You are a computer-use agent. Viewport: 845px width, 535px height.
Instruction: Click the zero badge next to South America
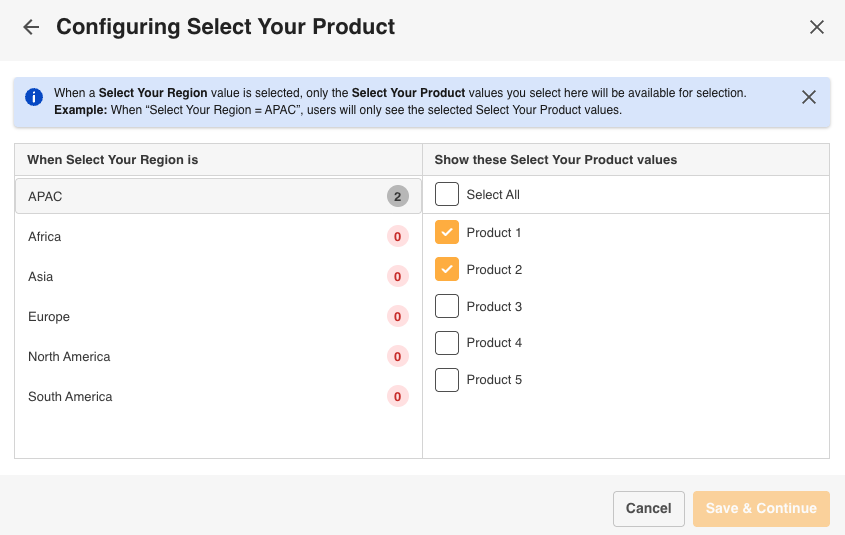pyautogui.click(x=398, y=397)
